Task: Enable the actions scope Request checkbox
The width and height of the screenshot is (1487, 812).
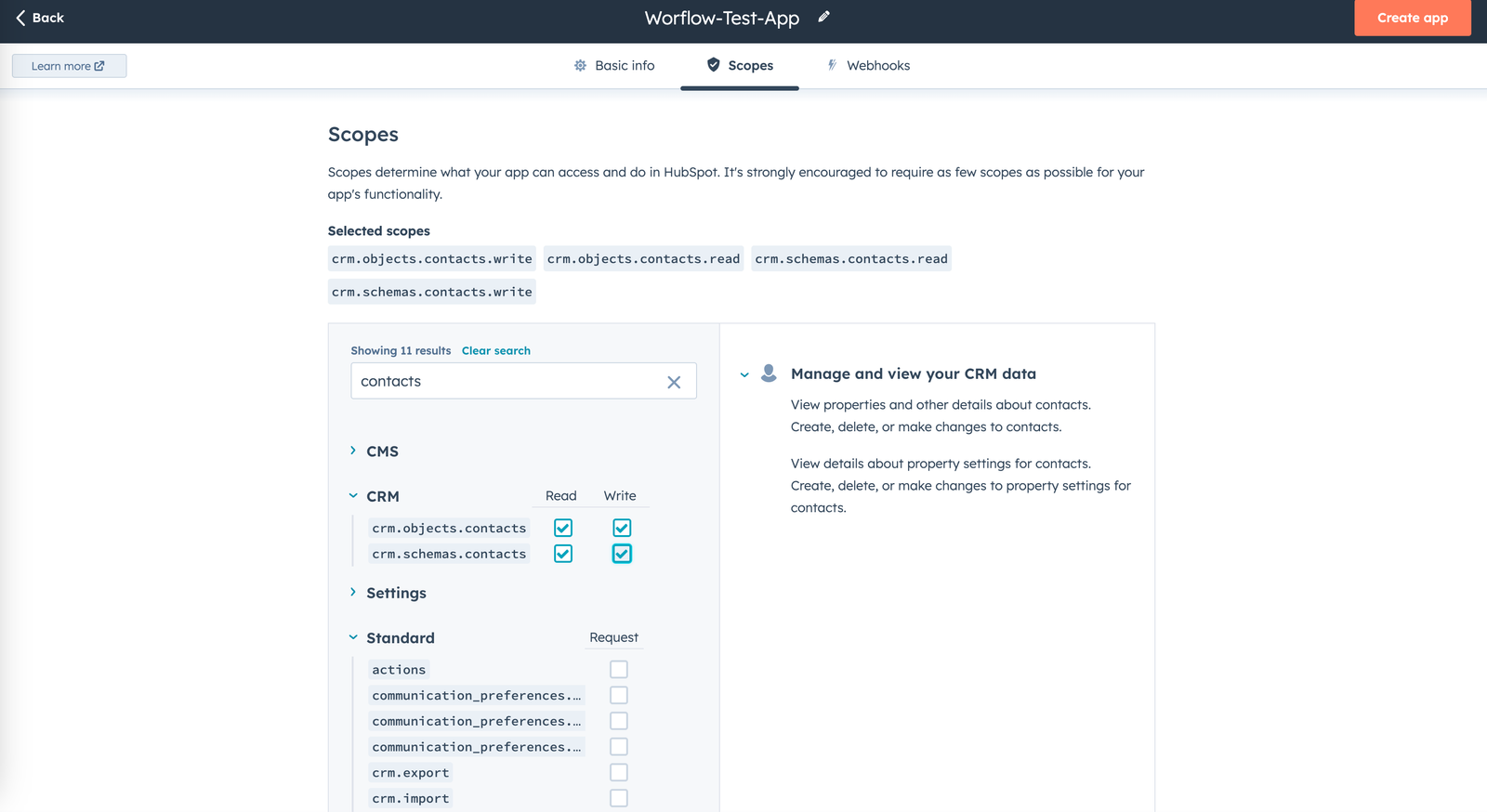Action: point(619,670)
